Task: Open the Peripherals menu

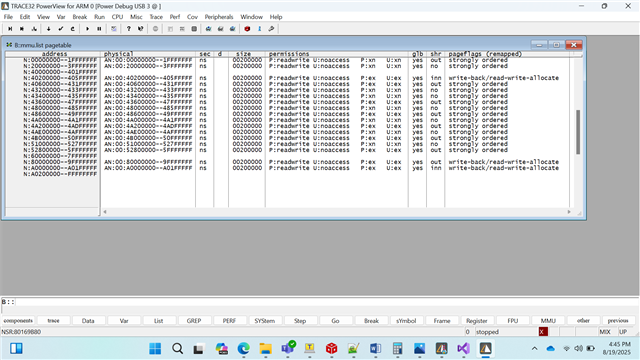Action: [219, 17]
